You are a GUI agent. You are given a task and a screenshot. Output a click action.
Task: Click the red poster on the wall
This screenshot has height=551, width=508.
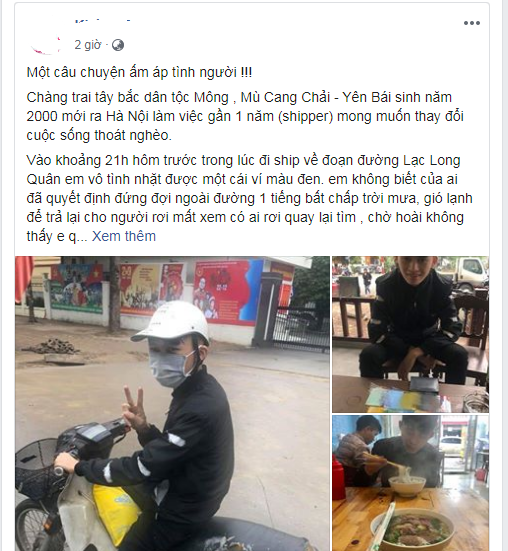click(x=223, y=291)
